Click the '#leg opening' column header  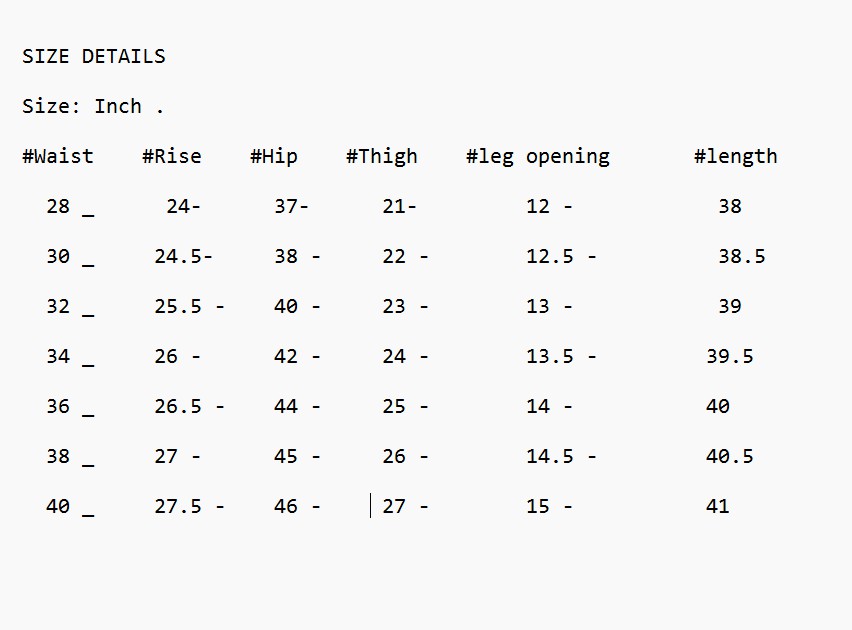[x=538, y=157]
